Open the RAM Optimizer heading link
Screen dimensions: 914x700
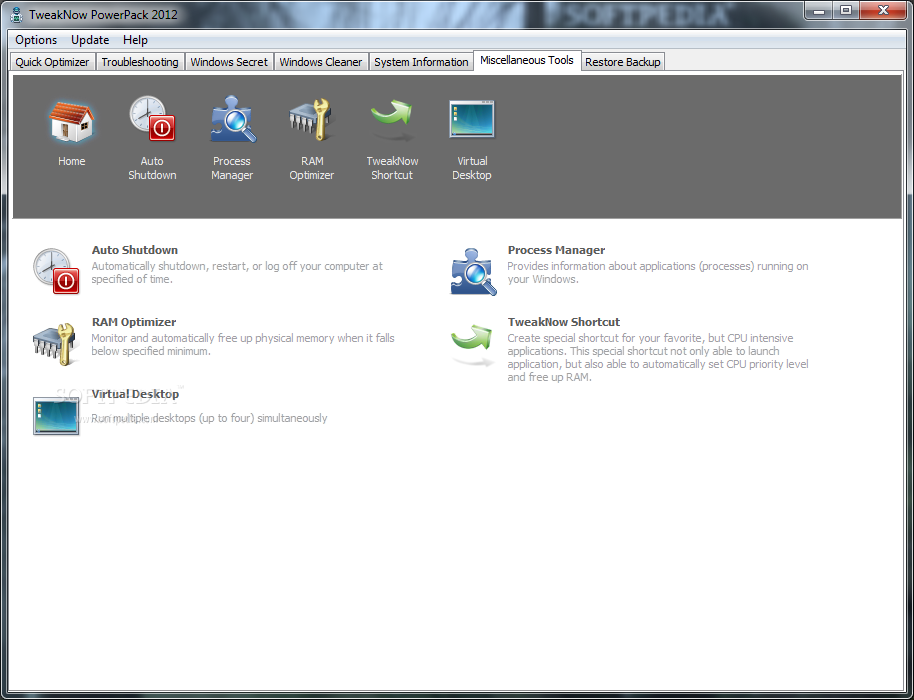134,322
